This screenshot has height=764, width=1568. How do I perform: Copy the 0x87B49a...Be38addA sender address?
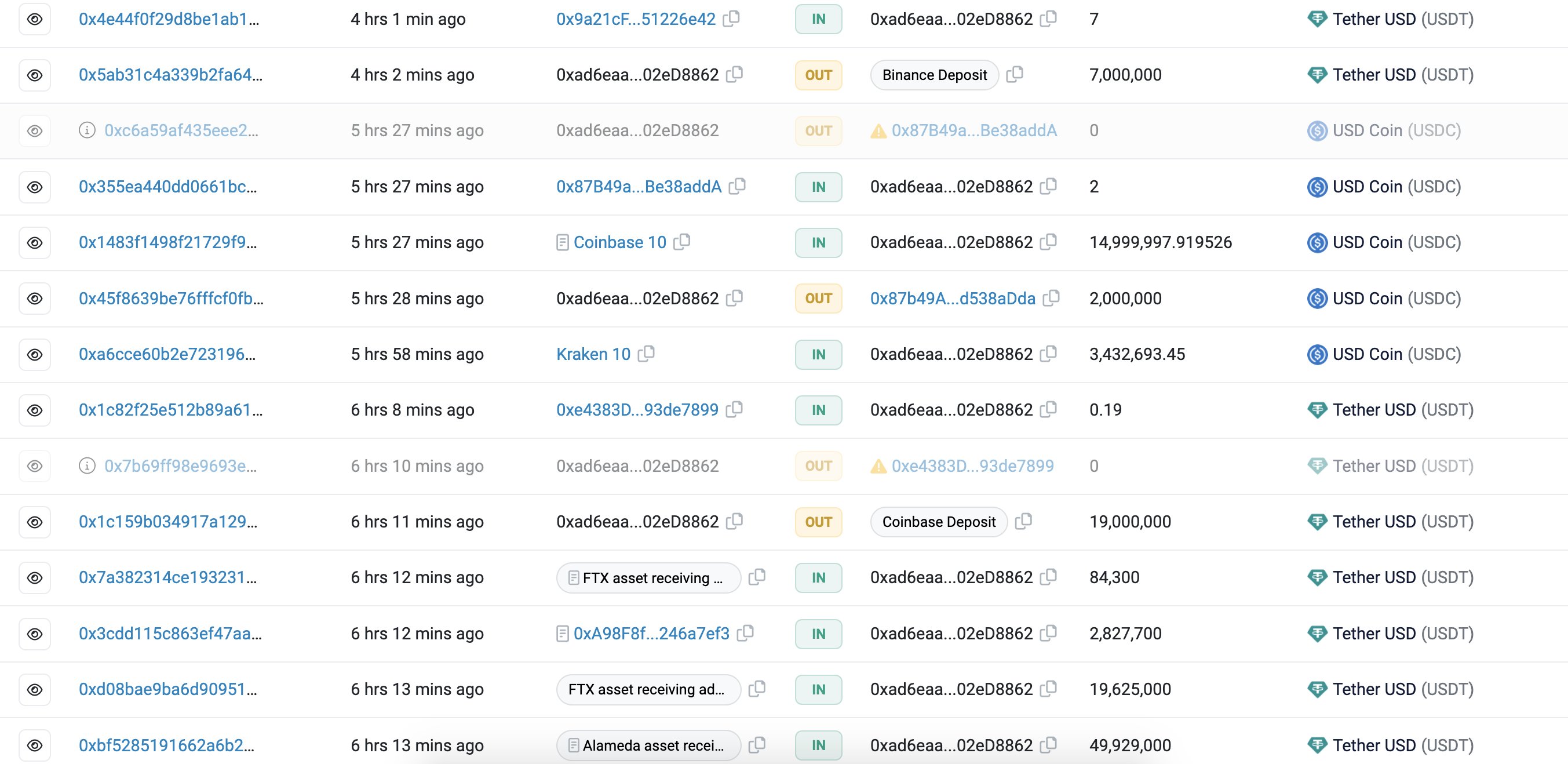737,185
